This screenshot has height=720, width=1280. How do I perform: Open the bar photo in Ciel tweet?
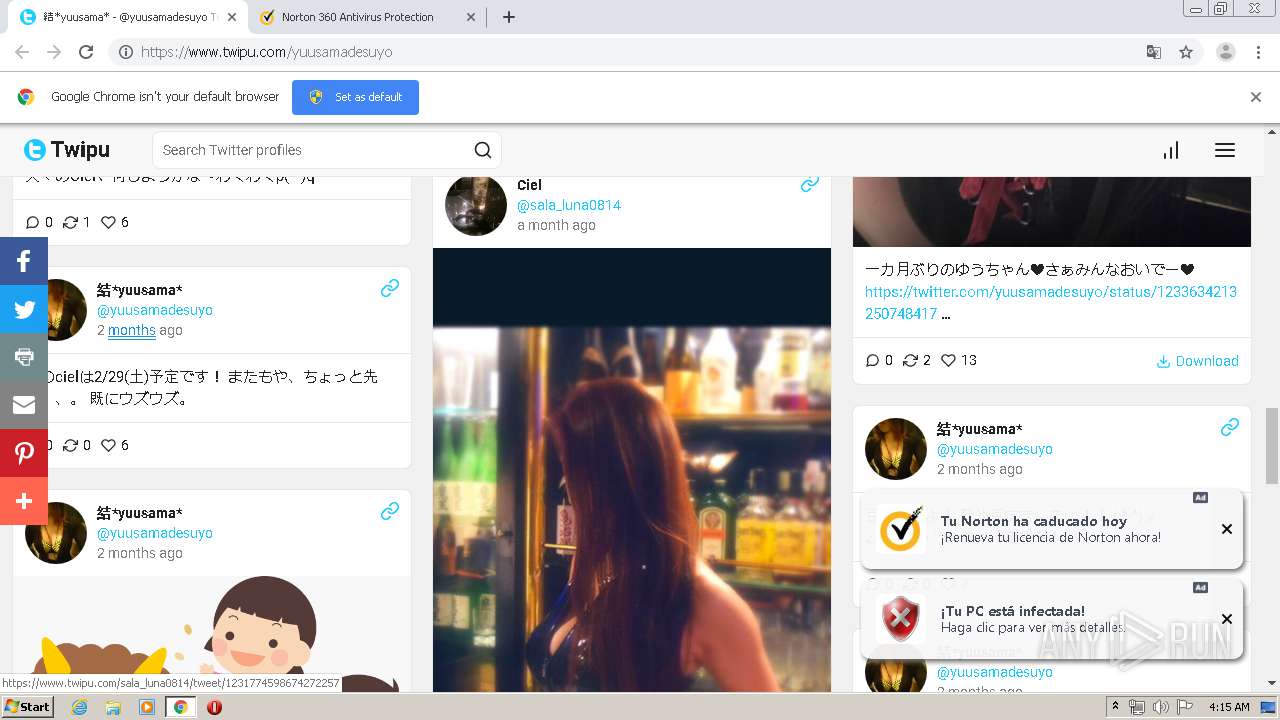tap(632, 470)
